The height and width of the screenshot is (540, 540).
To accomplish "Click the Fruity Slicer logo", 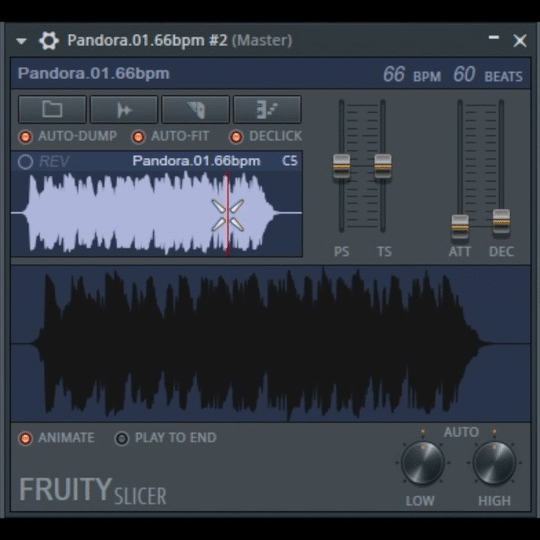I will [x=93, y=490].
